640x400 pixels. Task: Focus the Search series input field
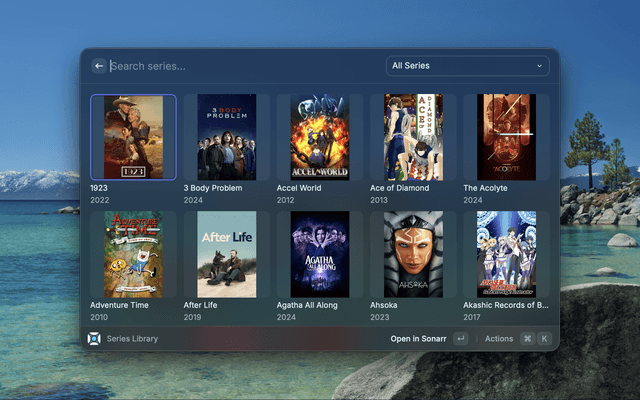coord(240,66)
